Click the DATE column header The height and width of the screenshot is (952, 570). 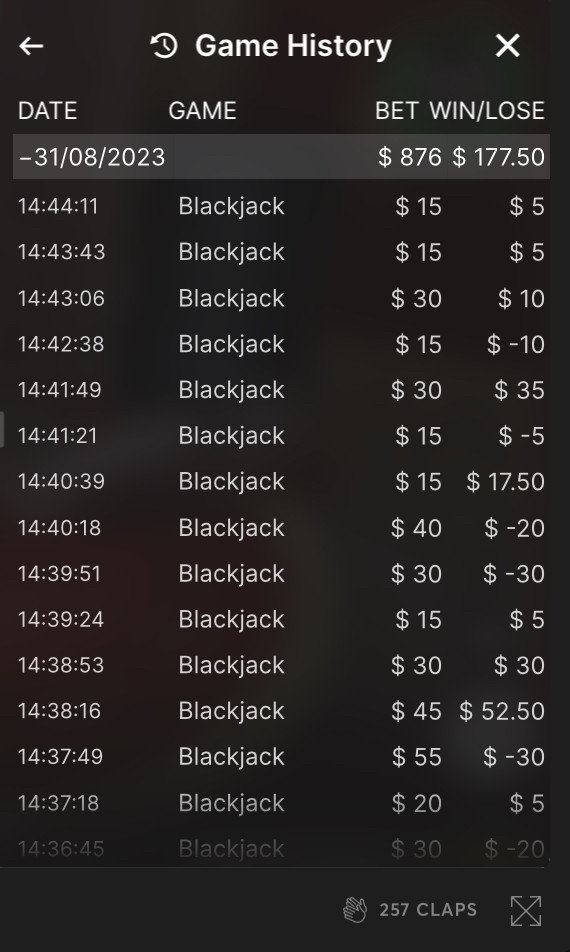click(47, 110)
